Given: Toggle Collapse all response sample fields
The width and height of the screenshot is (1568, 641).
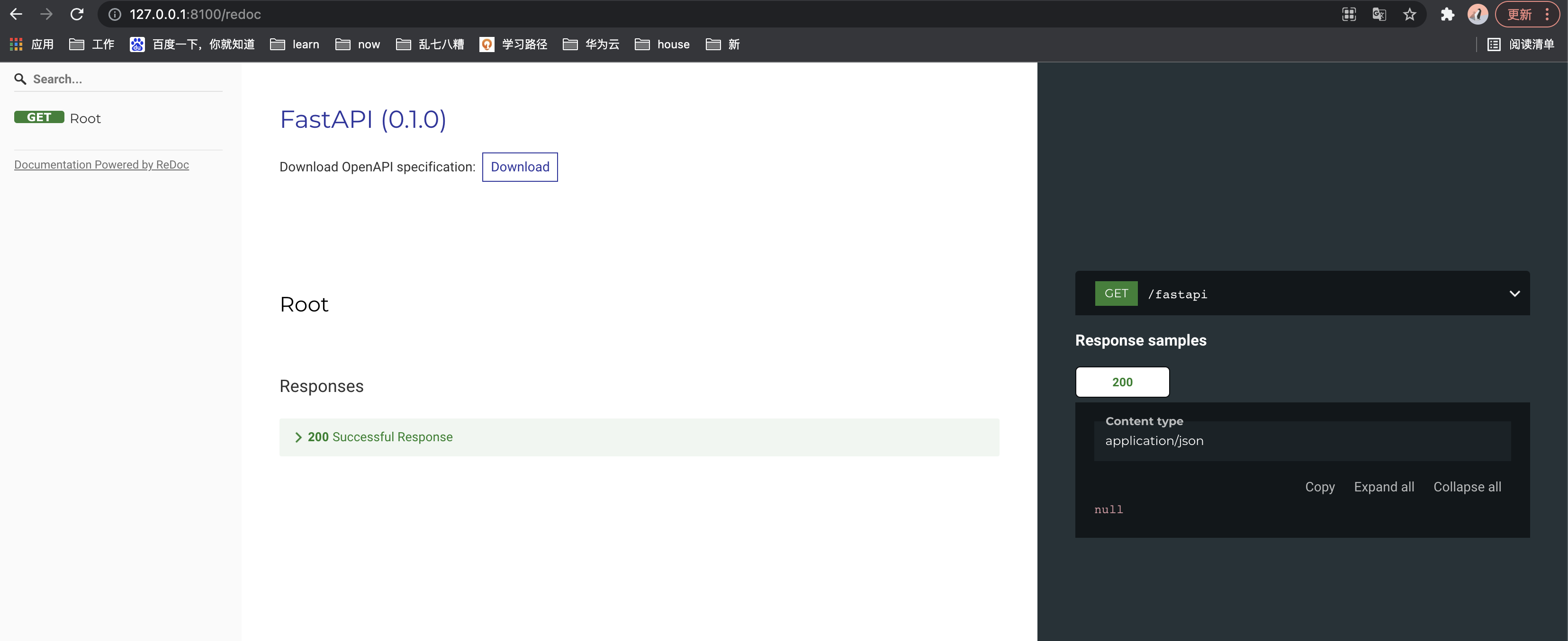Looking at the screenshot, I should (x=1467, y=487).
